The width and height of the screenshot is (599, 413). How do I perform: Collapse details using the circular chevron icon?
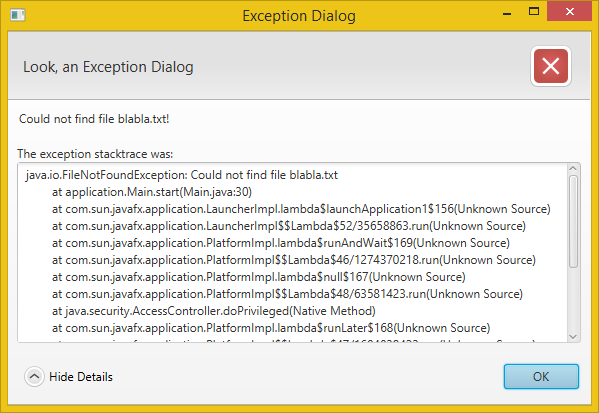pyautogui.click(x=34, y=377)
